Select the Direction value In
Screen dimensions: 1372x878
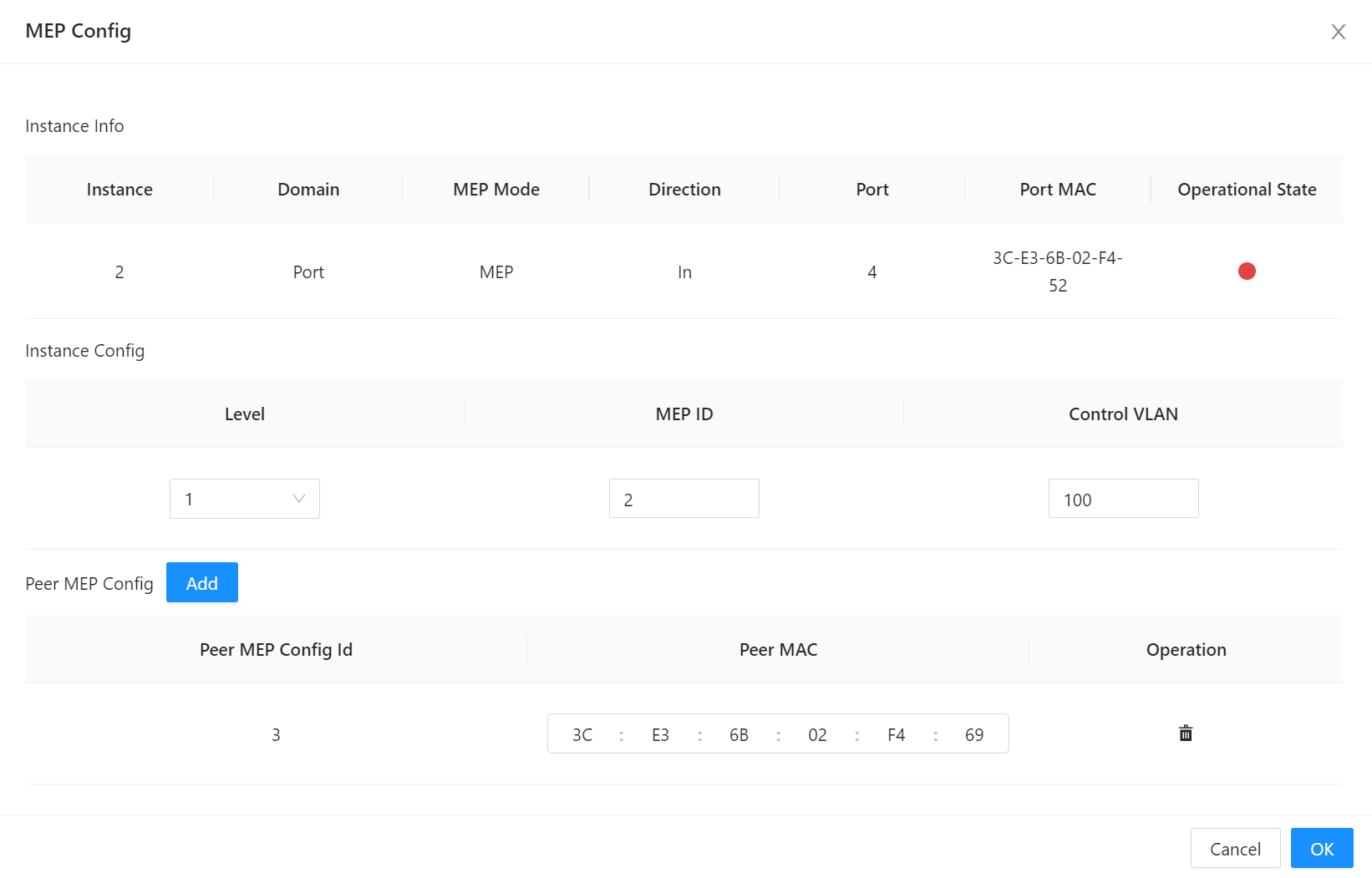click(684, 271)
